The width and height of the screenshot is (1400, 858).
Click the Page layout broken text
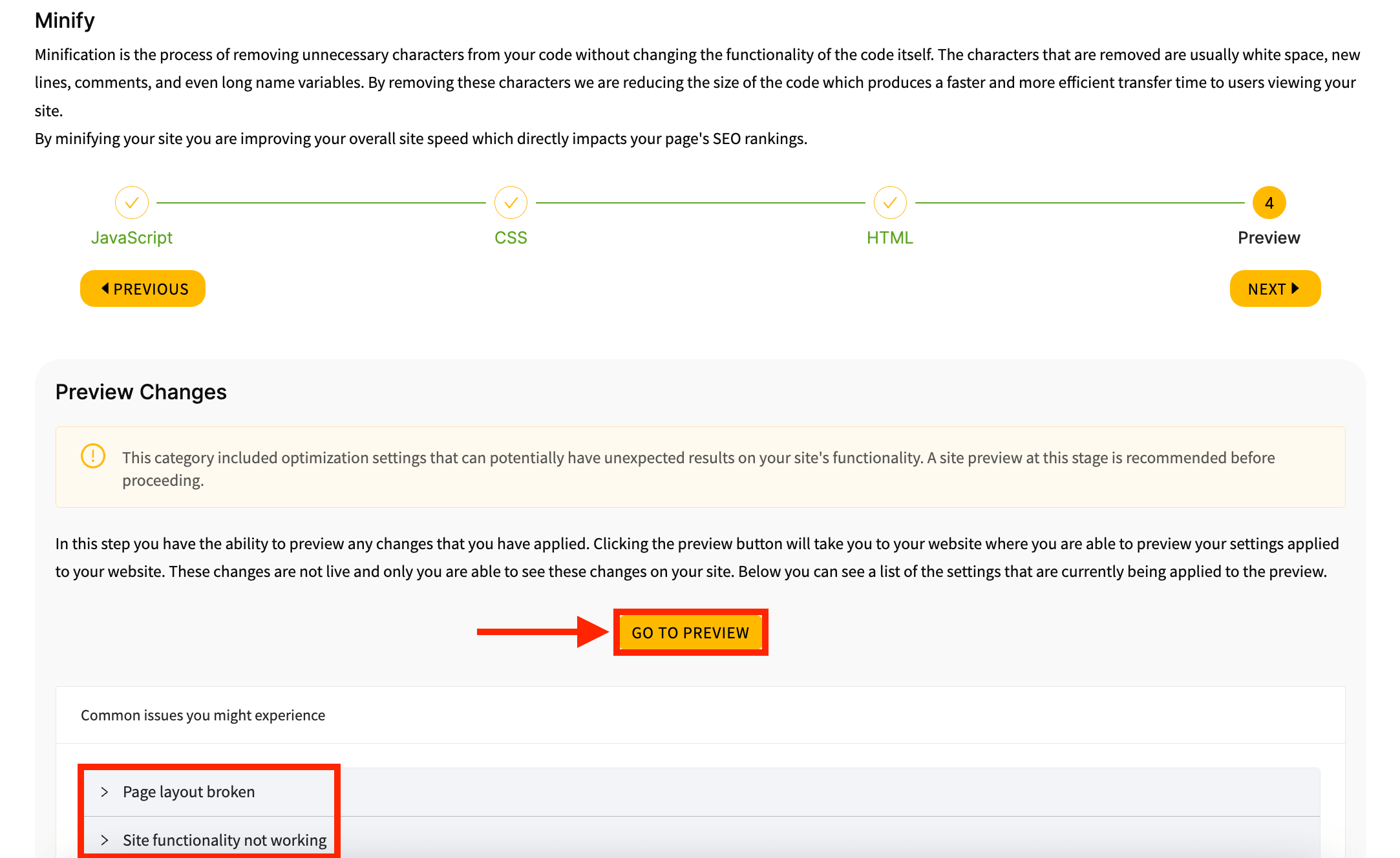click(x=189, y=792)
